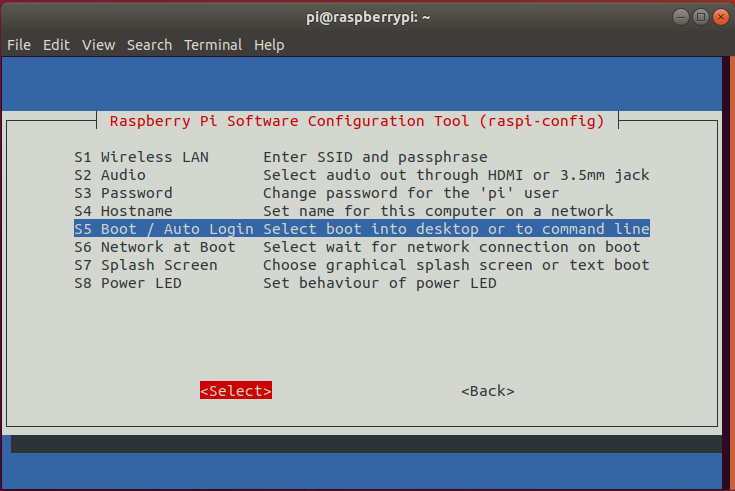
Task: Click 'Select wait for network connection on boot'
Action: [451, 247]
